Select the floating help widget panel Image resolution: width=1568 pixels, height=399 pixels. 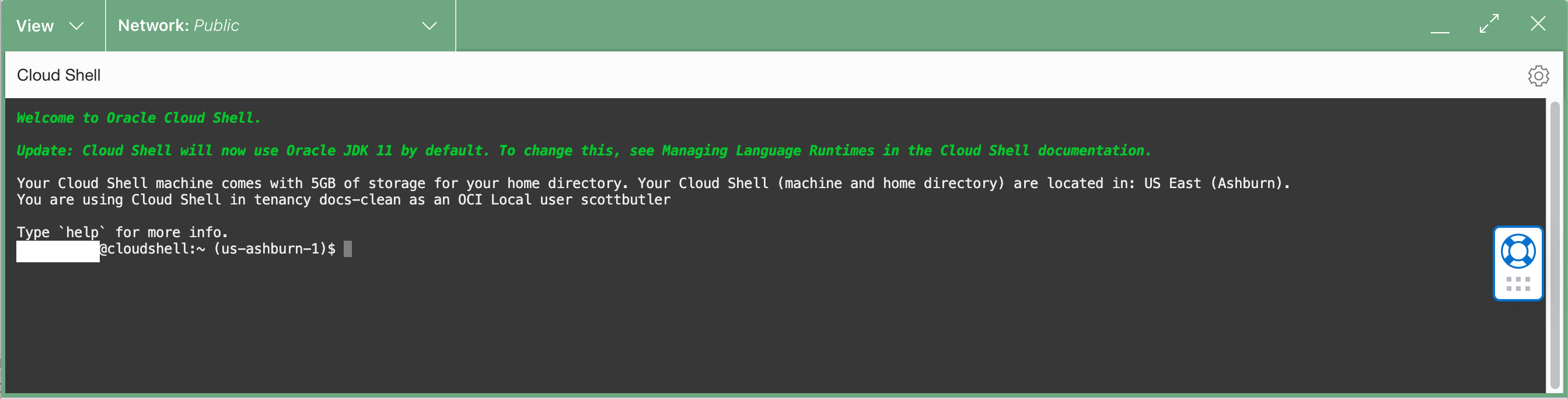pyautogui.click(x=1518, y=263)
